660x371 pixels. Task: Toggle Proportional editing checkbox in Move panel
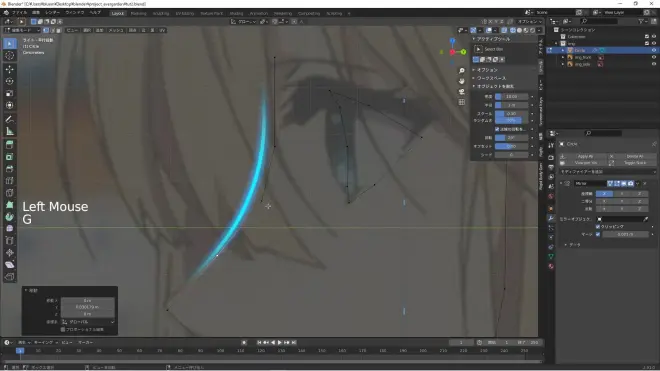tap(63, 329)
